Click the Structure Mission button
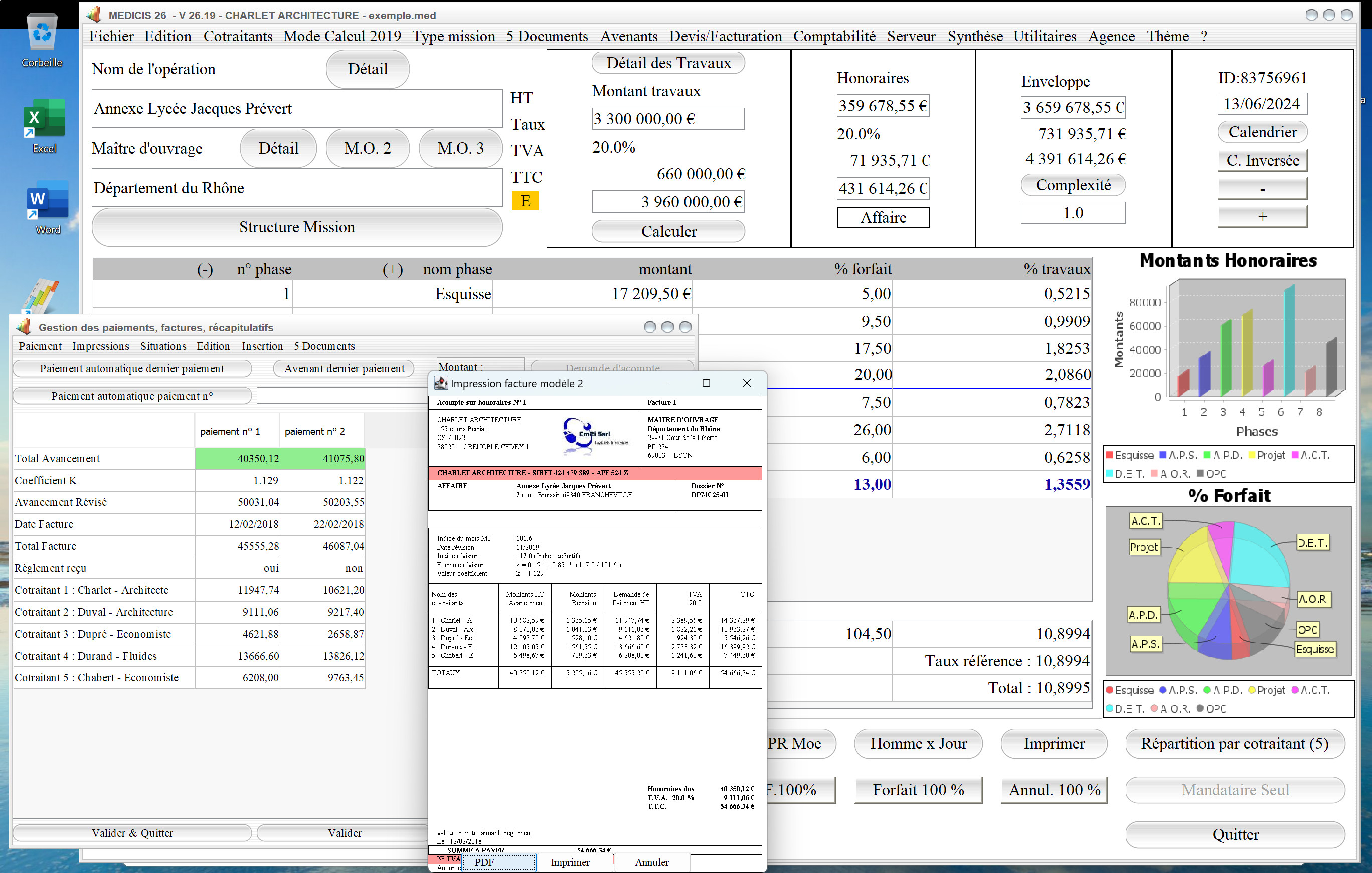Image resolution: width=1372 pixels, height=873 pixels. pyautogui.click(x=297, y=227)
